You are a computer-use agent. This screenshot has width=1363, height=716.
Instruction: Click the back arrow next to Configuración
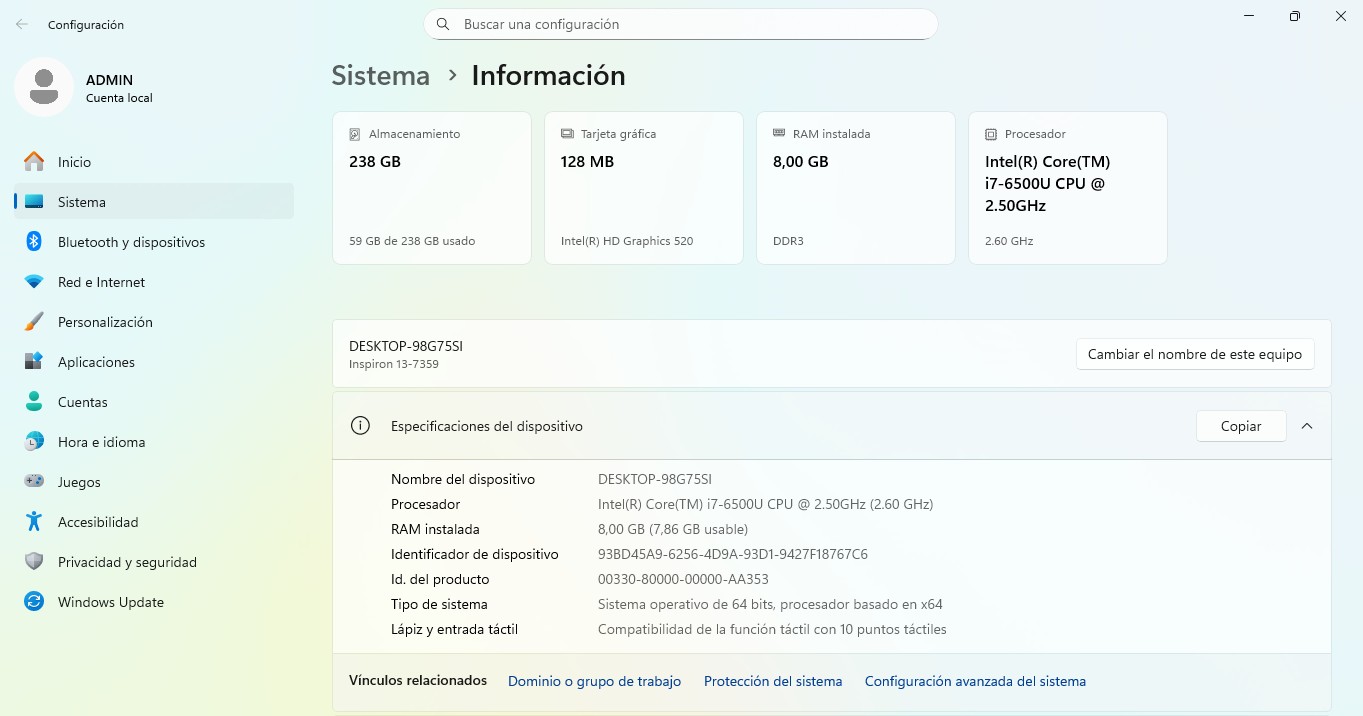(22, 24)
